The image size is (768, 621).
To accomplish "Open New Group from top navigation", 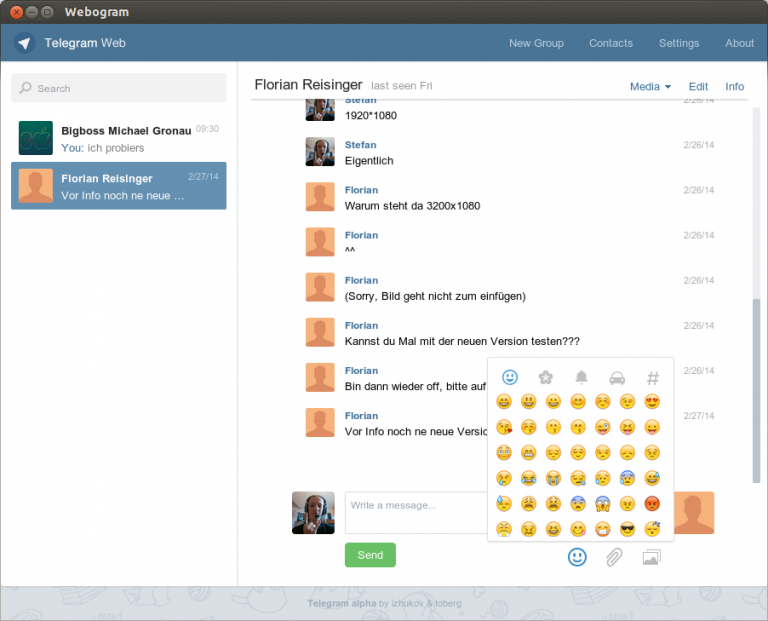I will [x=536, y=43].
